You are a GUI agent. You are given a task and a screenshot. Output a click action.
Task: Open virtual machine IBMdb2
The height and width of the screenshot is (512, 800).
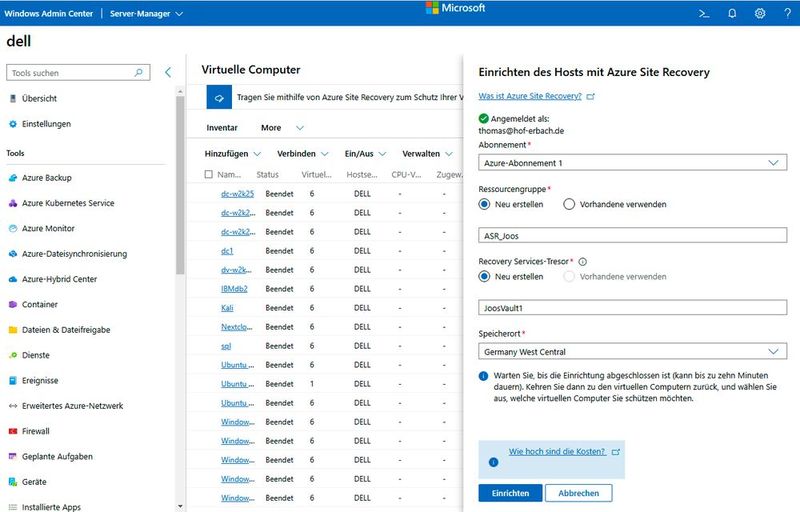234,289
